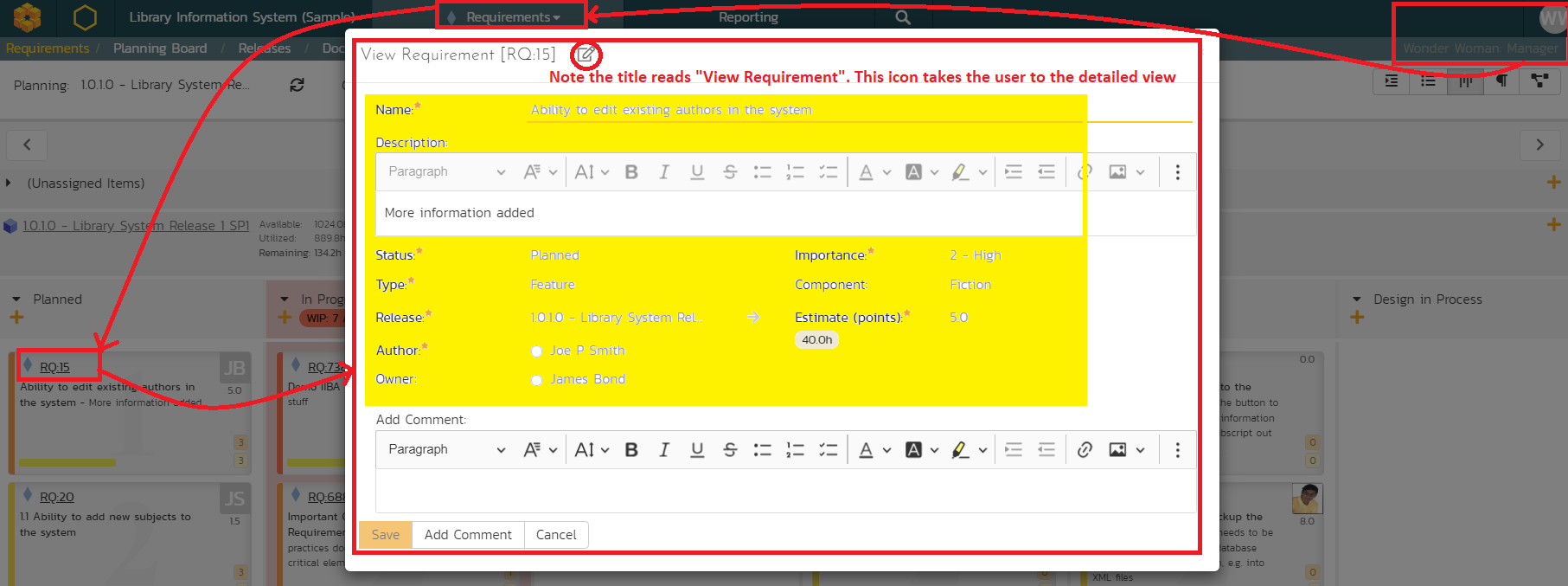The height and width of the screenshot is (586, 1568).
Task: Insert link using Add Comment toolbar
Action: pyautogui.click(x=1085, y=449)
